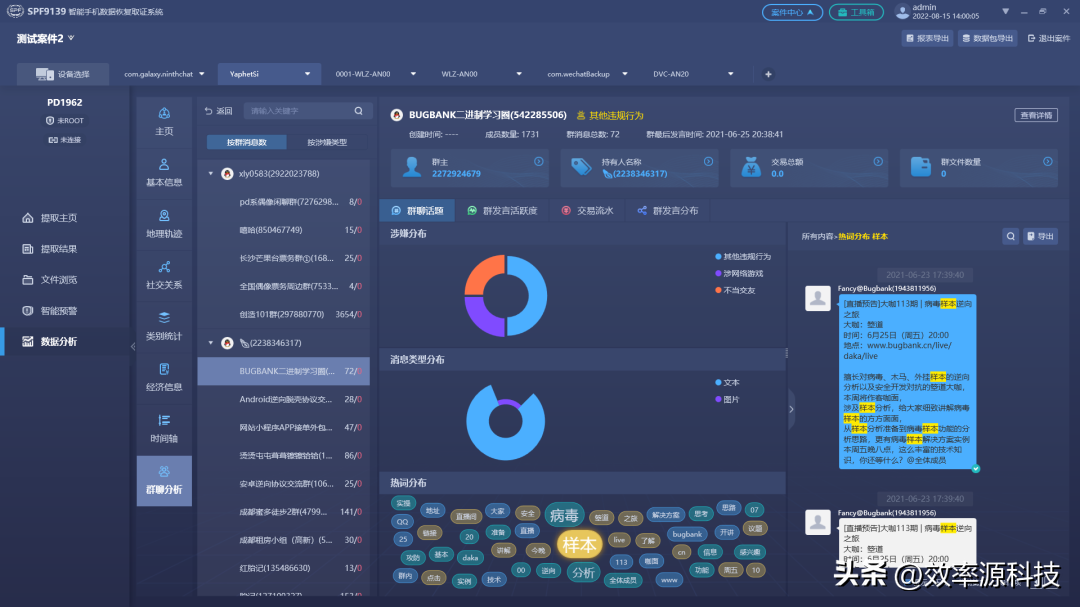Open the 设备选择 tab

coord(63,74)
